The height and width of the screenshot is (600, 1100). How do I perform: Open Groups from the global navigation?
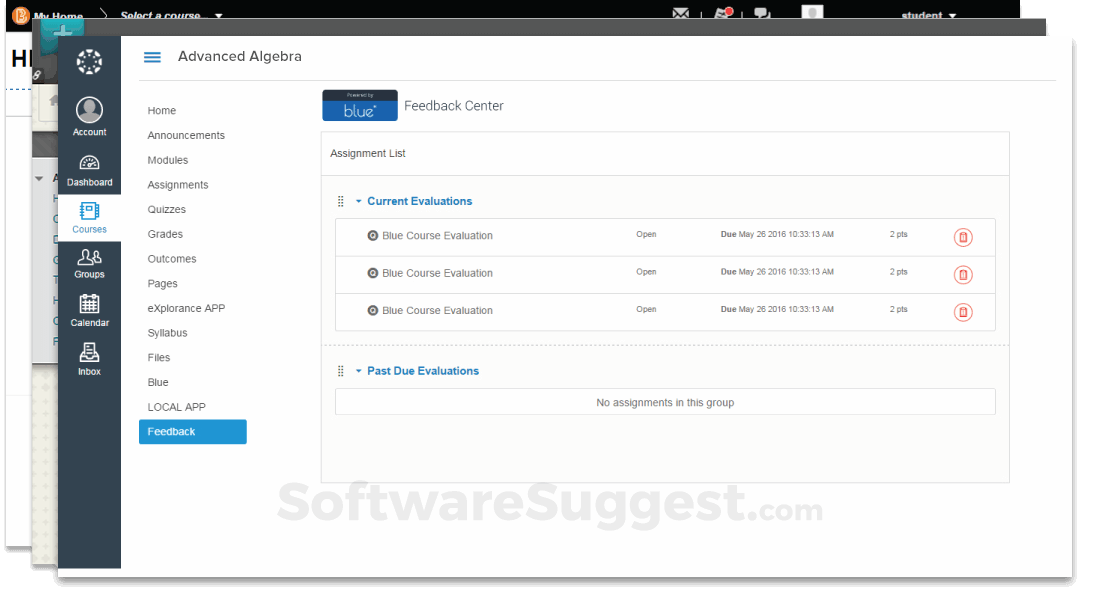89,261
